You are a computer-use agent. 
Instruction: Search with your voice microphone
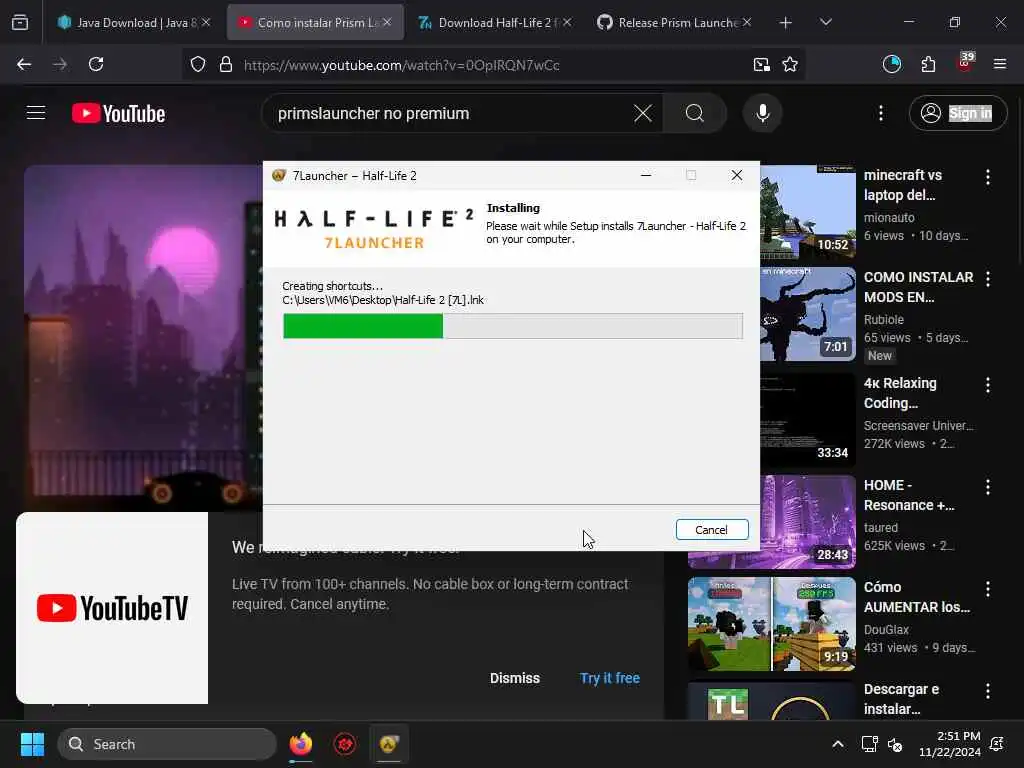tap(763, 114)
